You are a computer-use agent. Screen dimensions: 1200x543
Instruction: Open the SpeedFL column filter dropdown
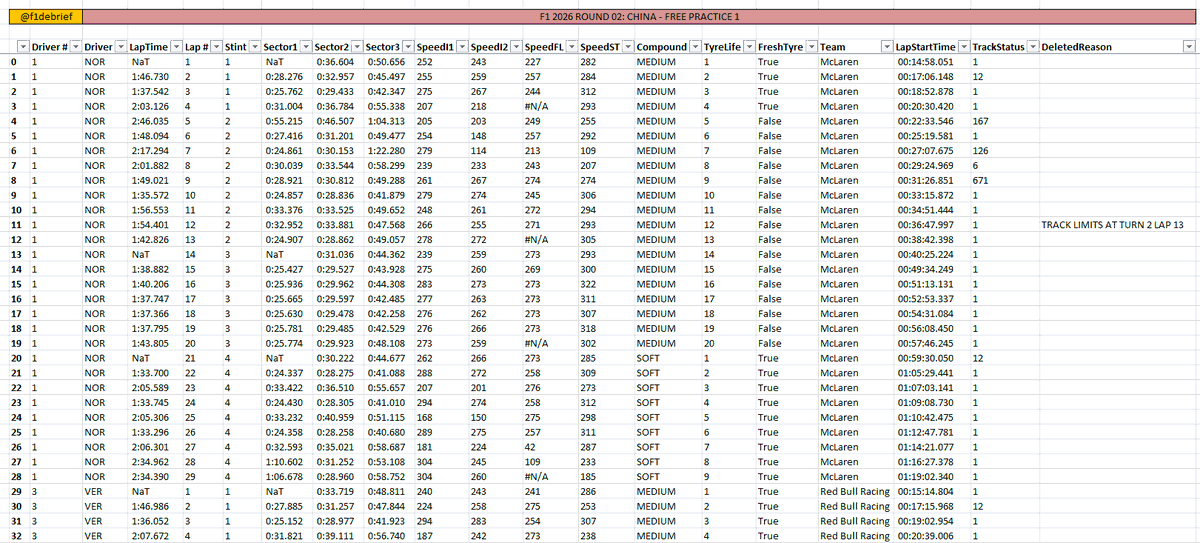point(571,47)
